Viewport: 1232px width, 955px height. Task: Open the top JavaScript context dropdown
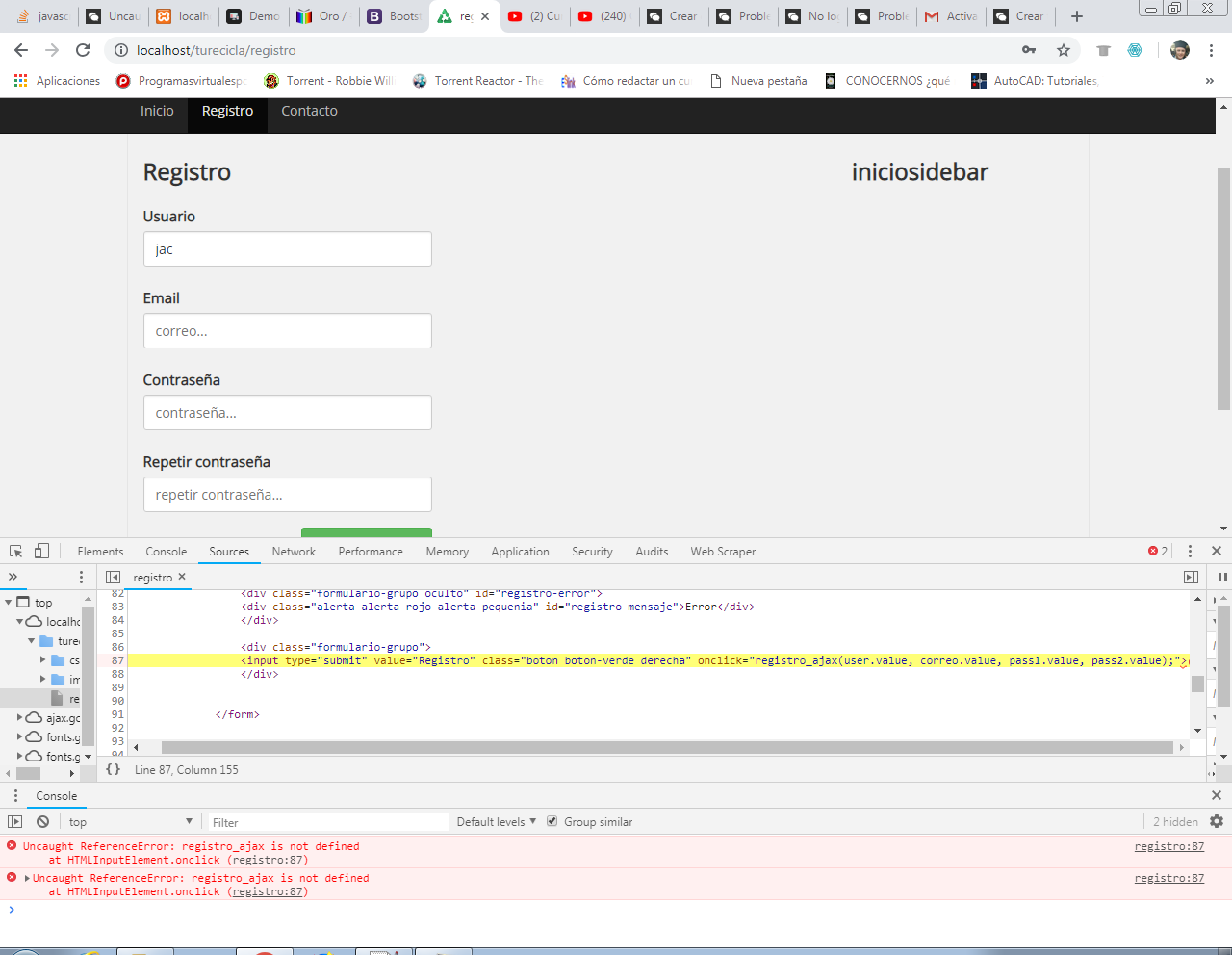[130, 822]
